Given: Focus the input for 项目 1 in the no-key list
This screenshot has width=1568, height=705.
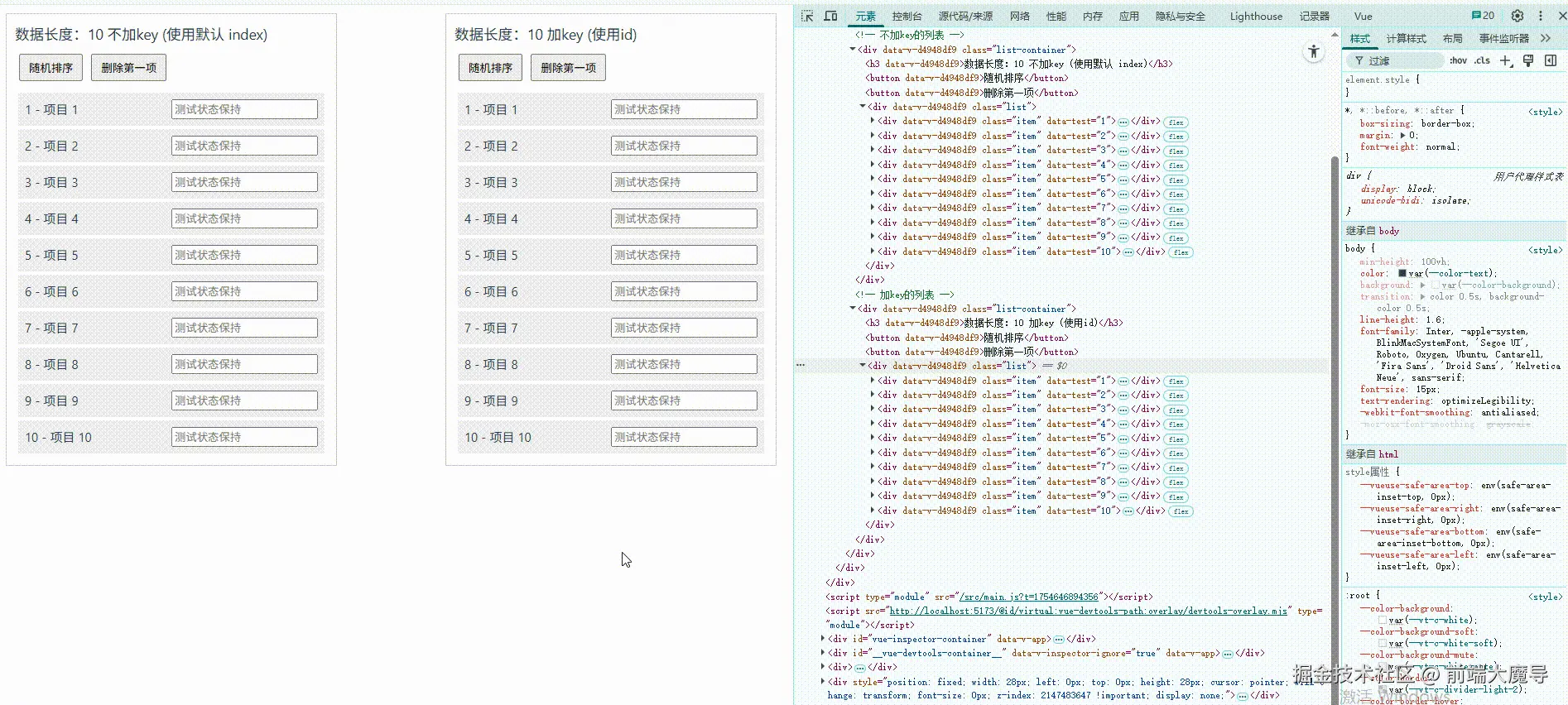Looking at the screenshot, I should click(244, 109).
